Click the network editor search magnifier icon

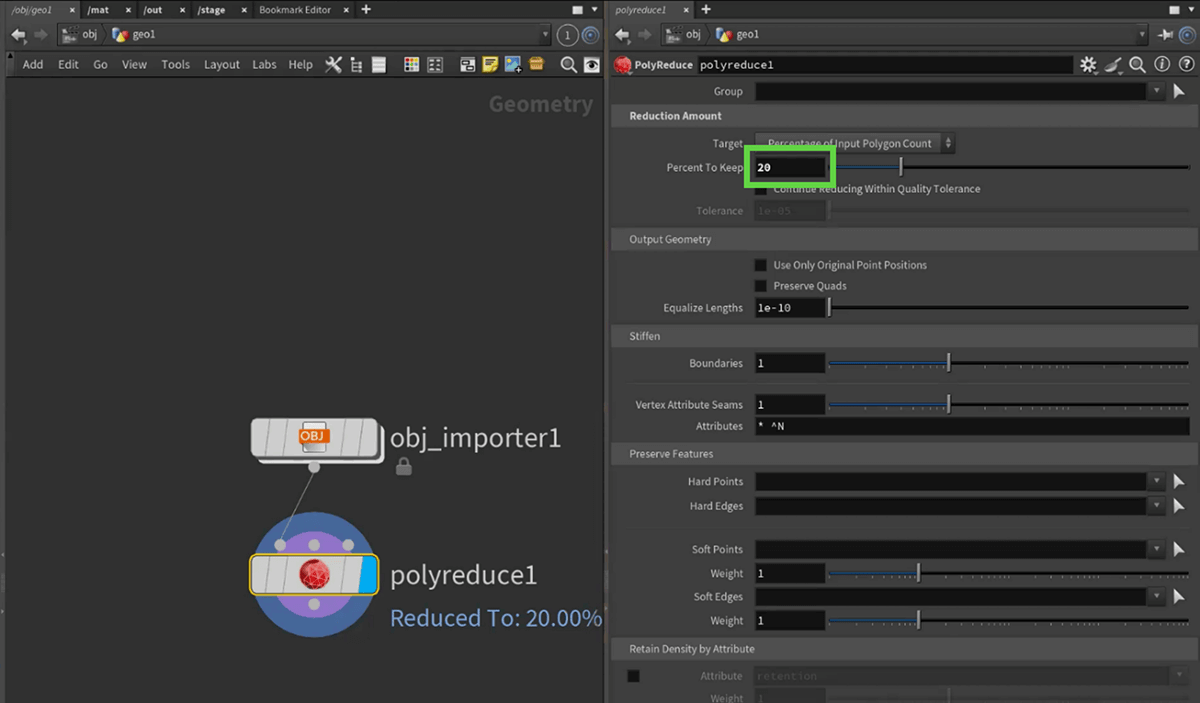568,65
